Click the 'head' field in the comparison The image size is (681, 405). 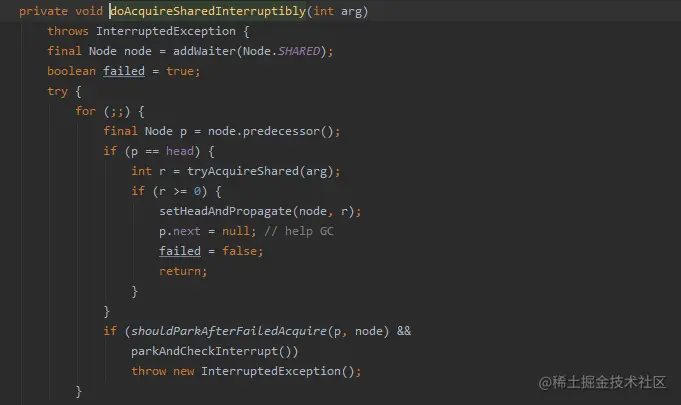[179, 151]
